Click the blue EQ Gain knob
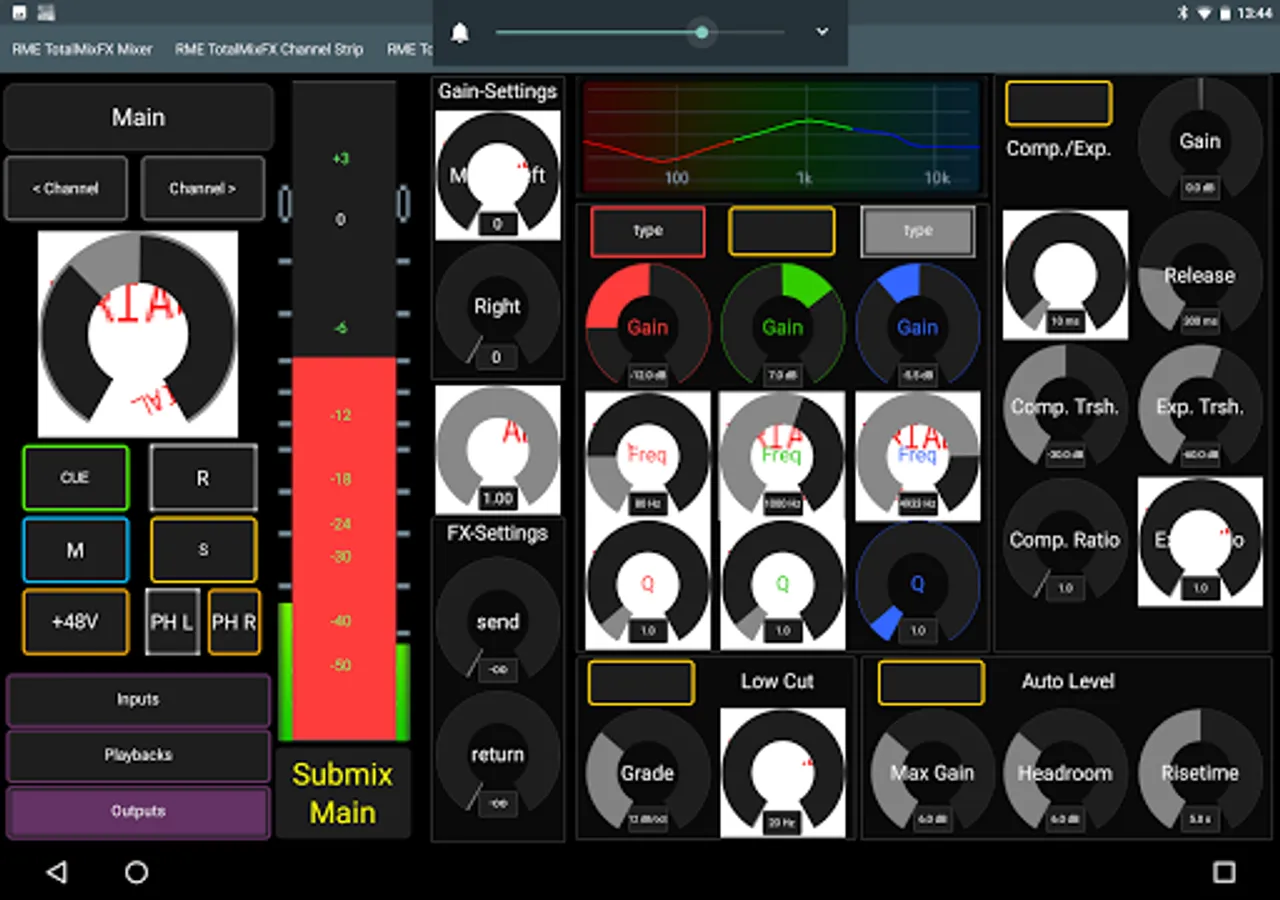Screen dimensions: 1280x900 coord(917,326)
